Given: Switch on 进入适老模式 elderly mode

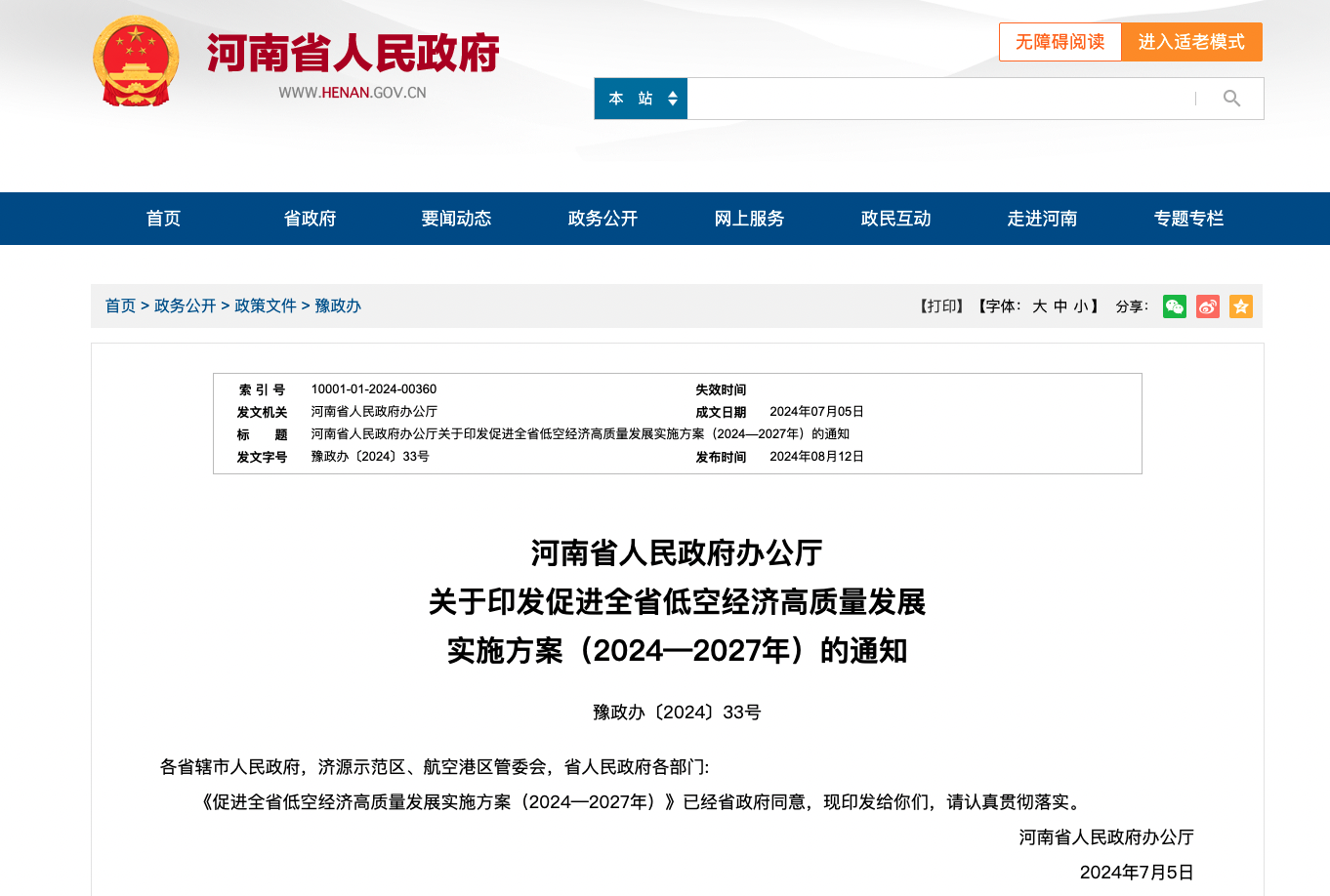Looking at the screenshot, I should [x=1191, y=42].
